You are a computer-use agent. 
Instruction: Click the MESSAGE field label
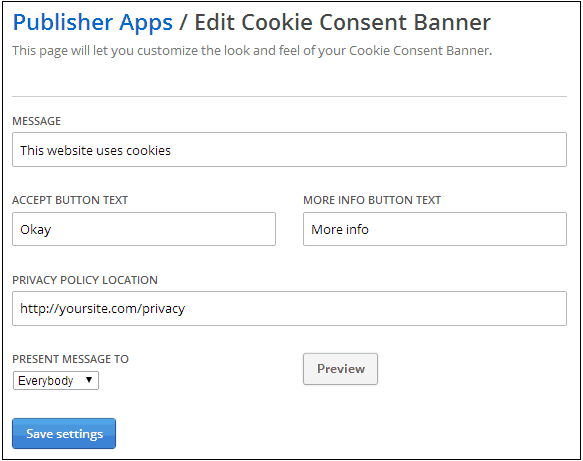36,121
